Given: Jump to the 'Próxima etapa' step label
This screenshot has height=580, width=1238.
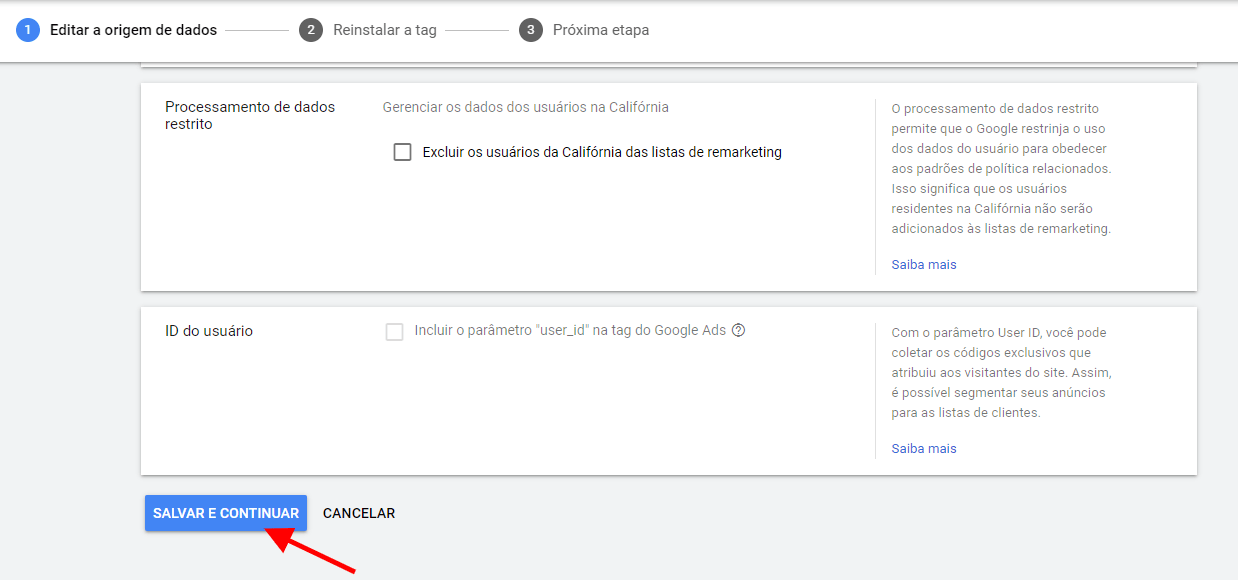Looking at the screenshot, I should click(x=601, y=30).
